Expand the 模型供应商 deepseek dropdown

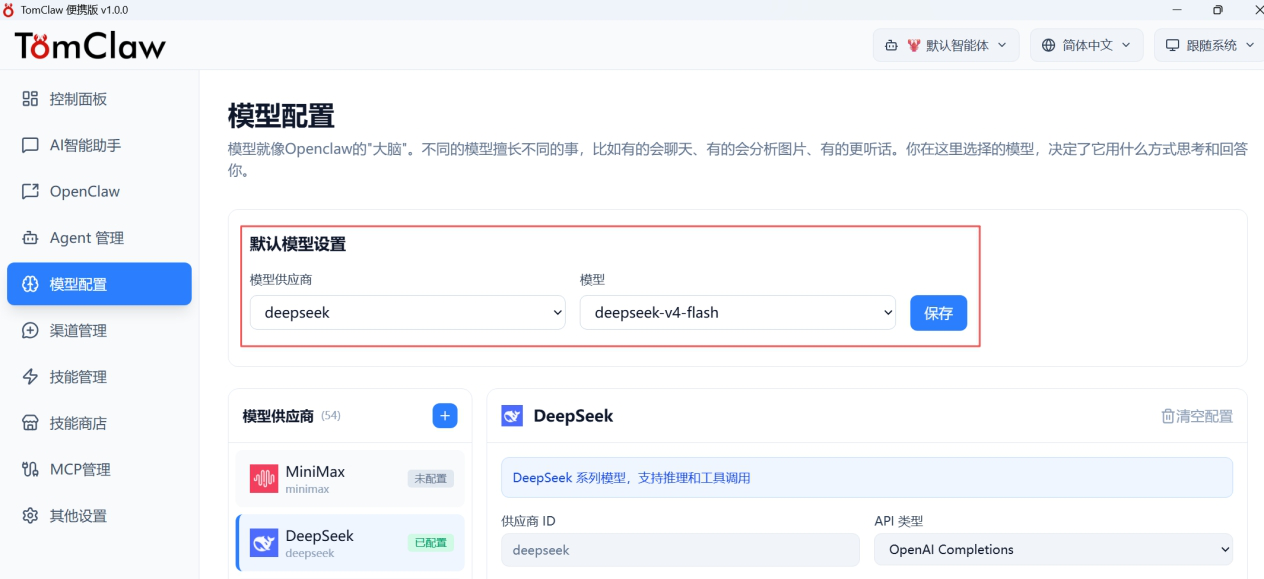click(x=408, y=312)
